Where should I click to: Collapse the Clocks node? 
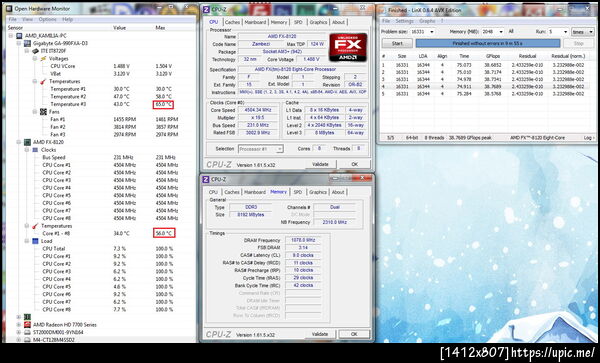[27, 150]
